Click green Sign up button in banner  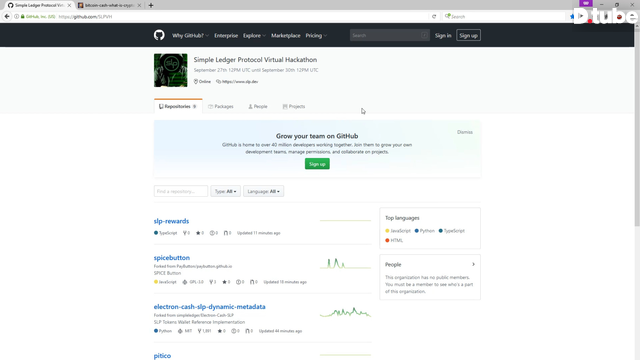point(317,164)
